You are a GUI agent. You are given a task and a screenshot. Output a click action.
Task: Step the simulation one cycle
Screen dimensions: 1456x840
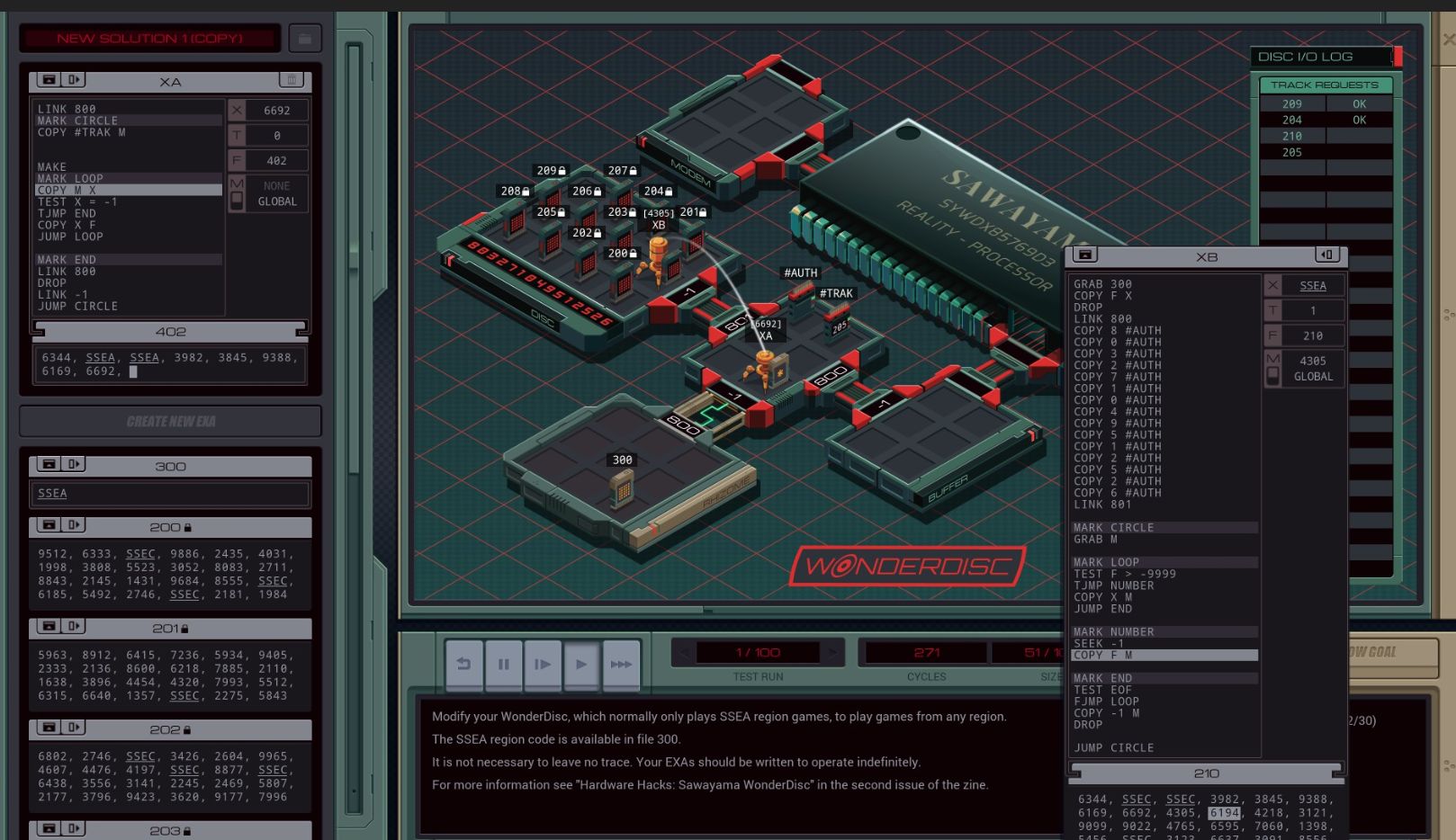click(543, 665)
